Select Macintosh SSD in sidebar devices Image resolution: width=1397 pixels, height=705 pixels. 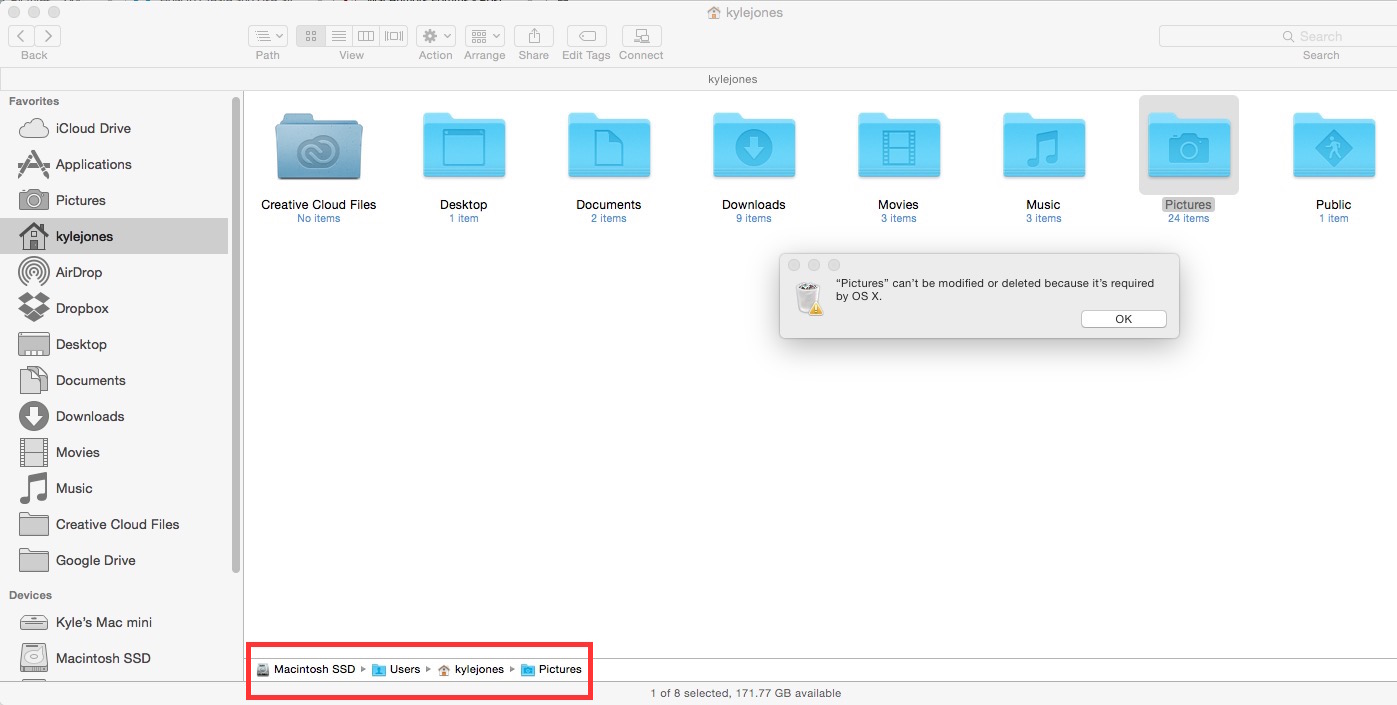pyautogui.click(x=114, y=658)
